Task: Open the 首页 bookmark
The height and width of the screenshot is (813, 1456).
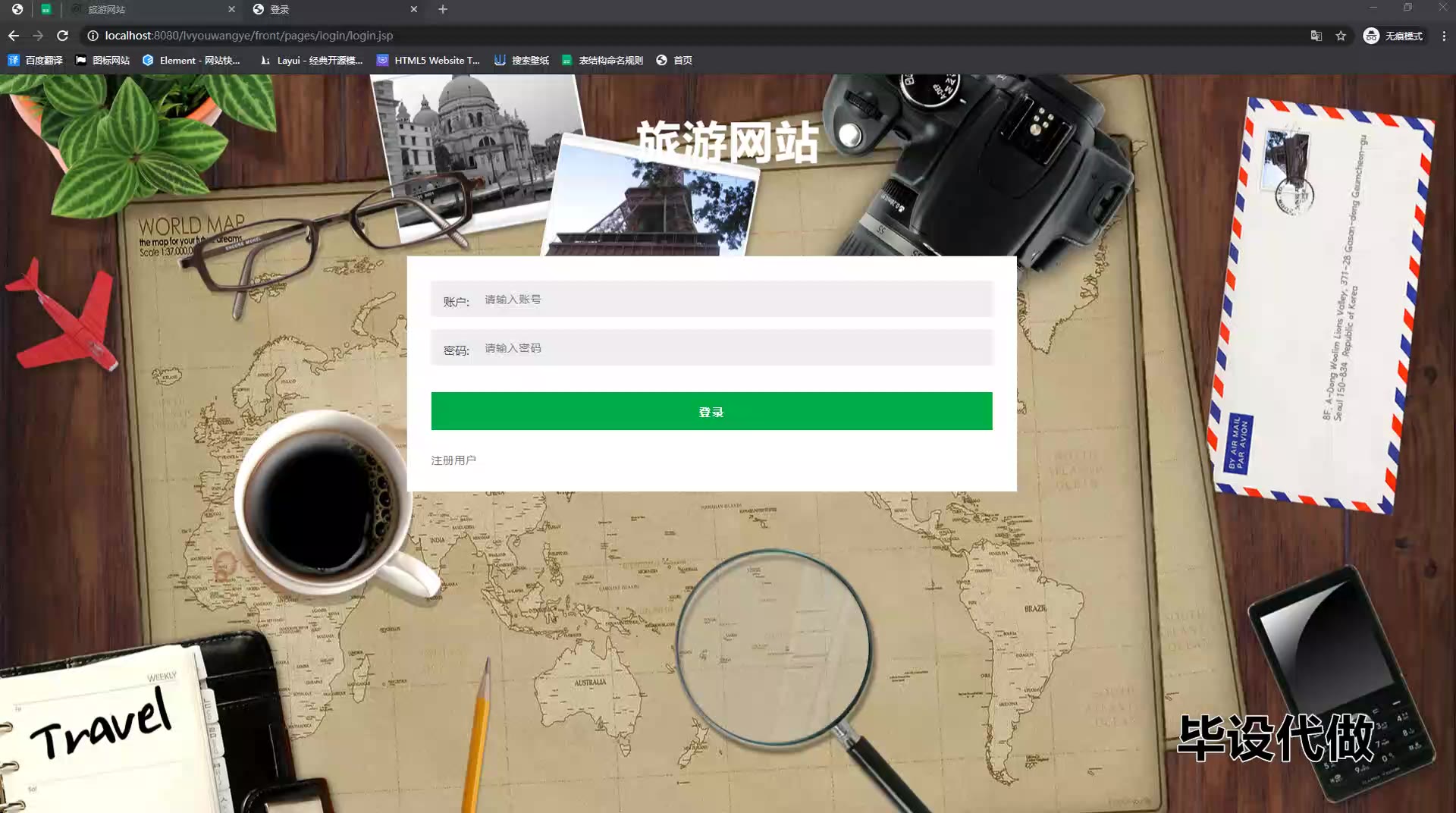Action: pos(674,60)
